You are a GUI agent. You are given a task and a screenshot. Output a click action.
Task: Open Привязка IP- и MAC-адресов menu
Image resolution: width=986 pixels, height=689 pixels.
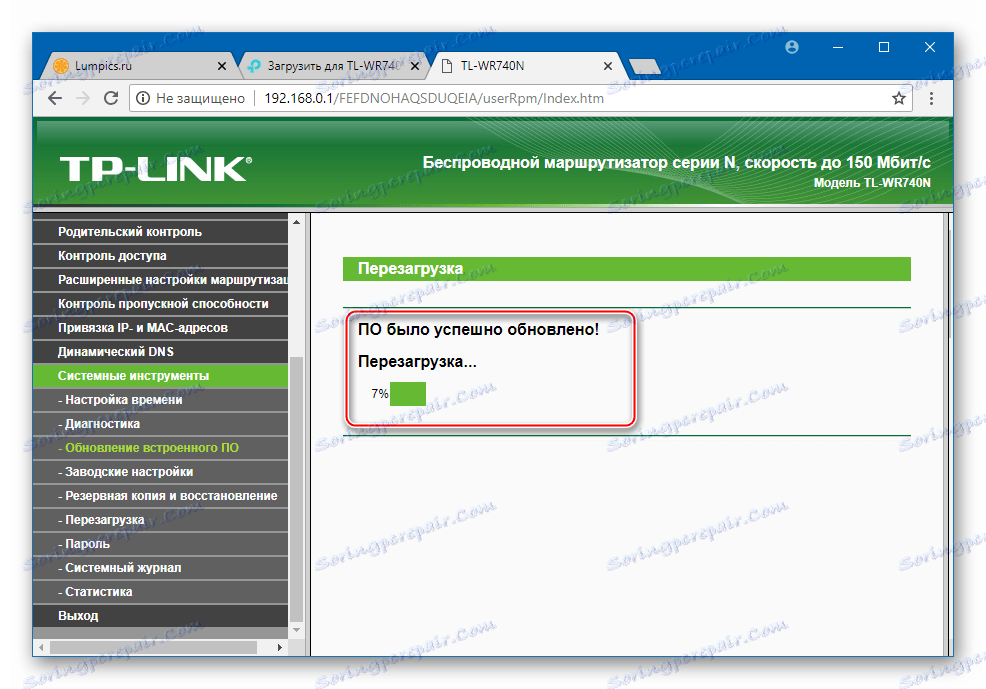click(160, 328)
